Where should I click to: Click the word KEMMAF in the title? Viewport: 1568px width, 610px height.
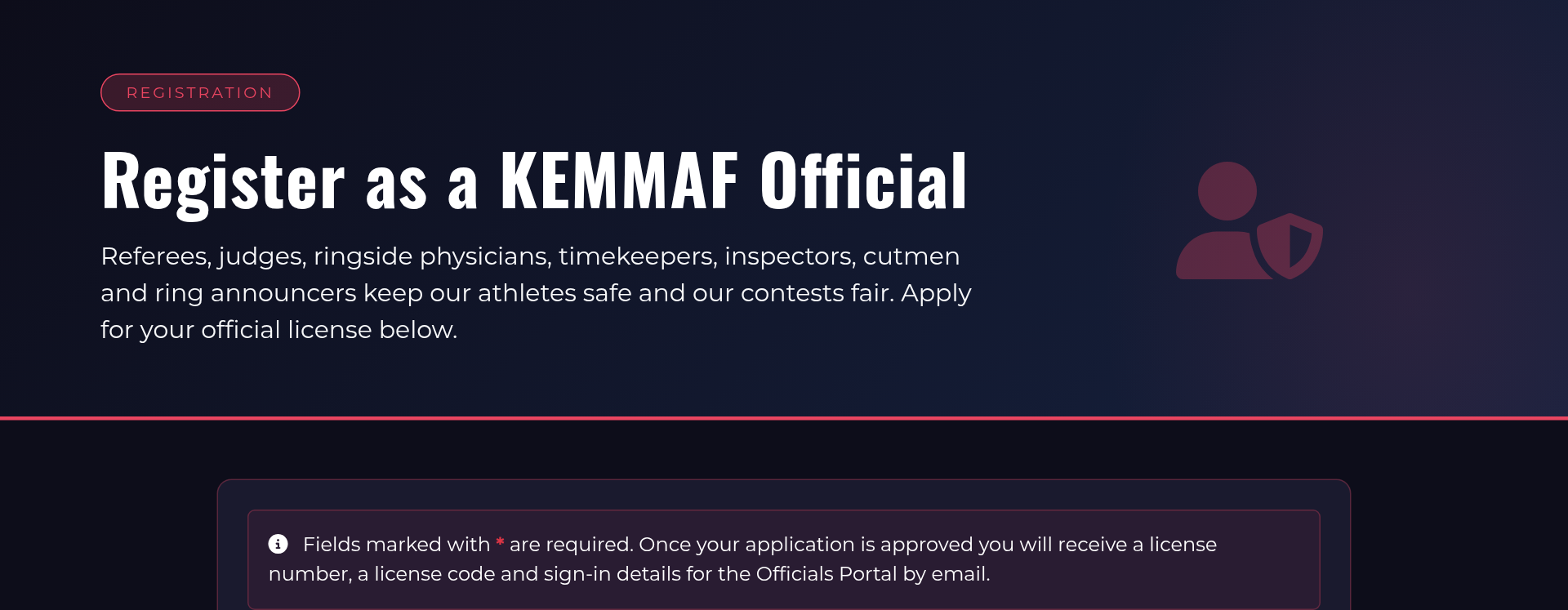click(x=619, y=180)
